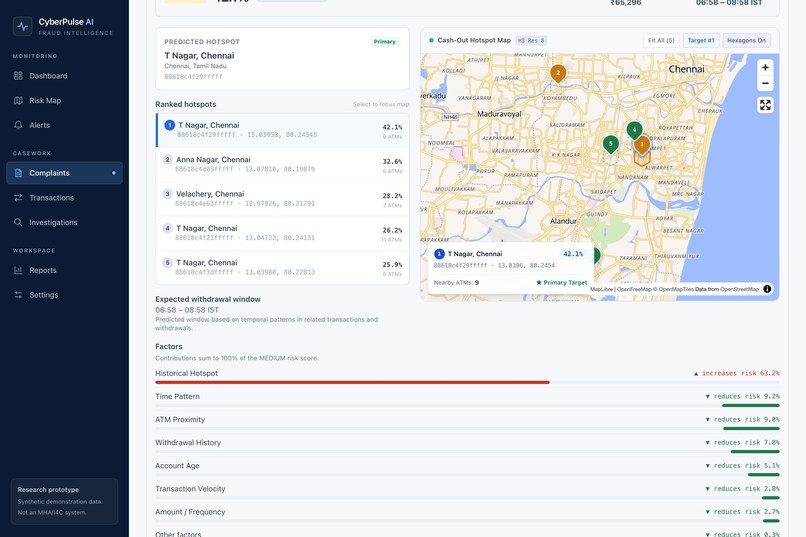
Task: Click 'Transaction Velocity' factor name
Action: point(190,489)
